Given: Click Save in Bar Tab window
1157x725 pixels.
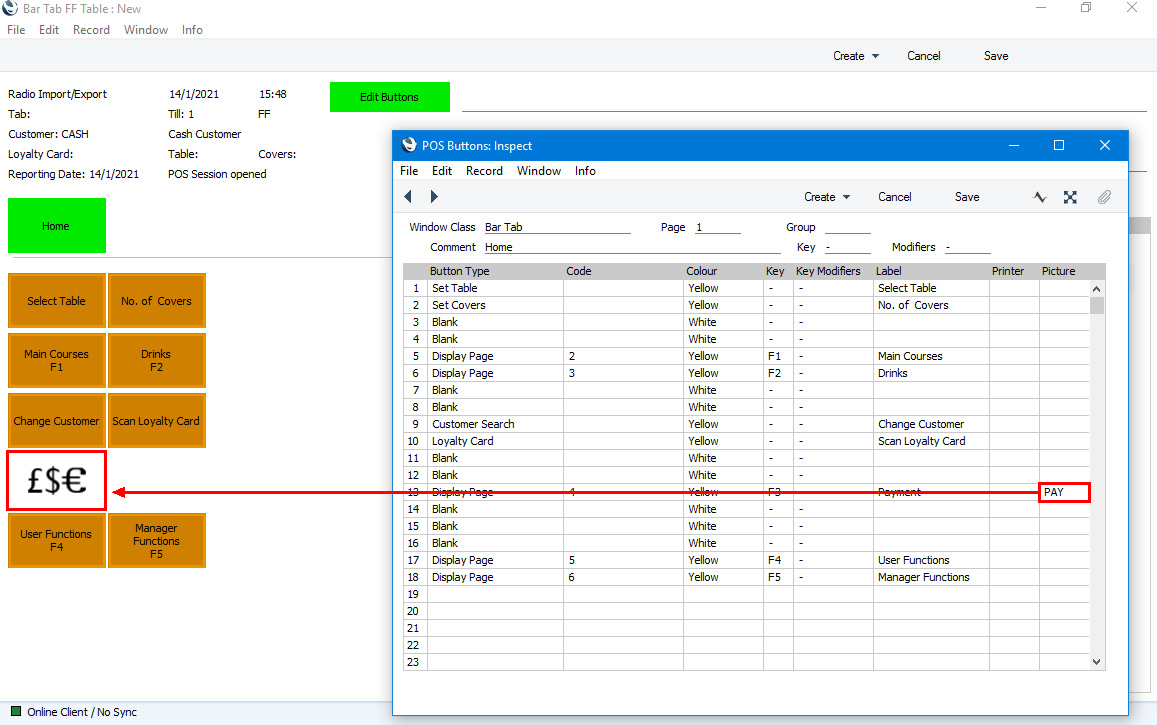Looking at the screenshot, I should tap(995, 56).
